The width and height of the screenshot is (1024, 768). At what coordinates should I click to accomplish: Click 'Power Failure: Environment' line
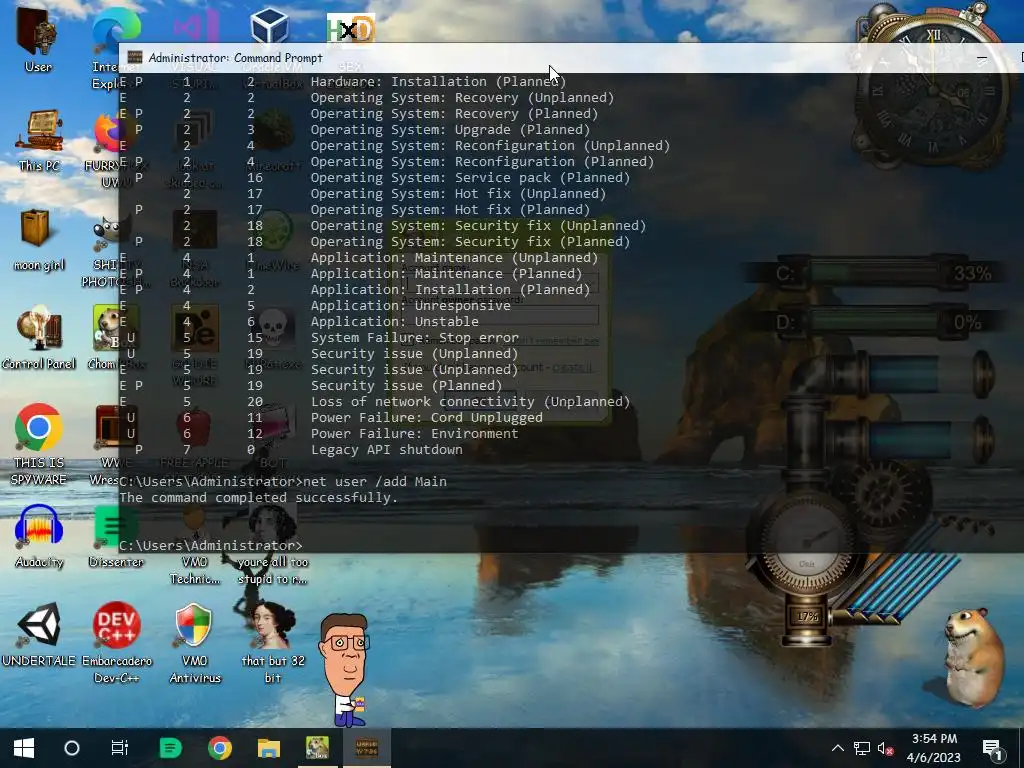pos(415,434)
